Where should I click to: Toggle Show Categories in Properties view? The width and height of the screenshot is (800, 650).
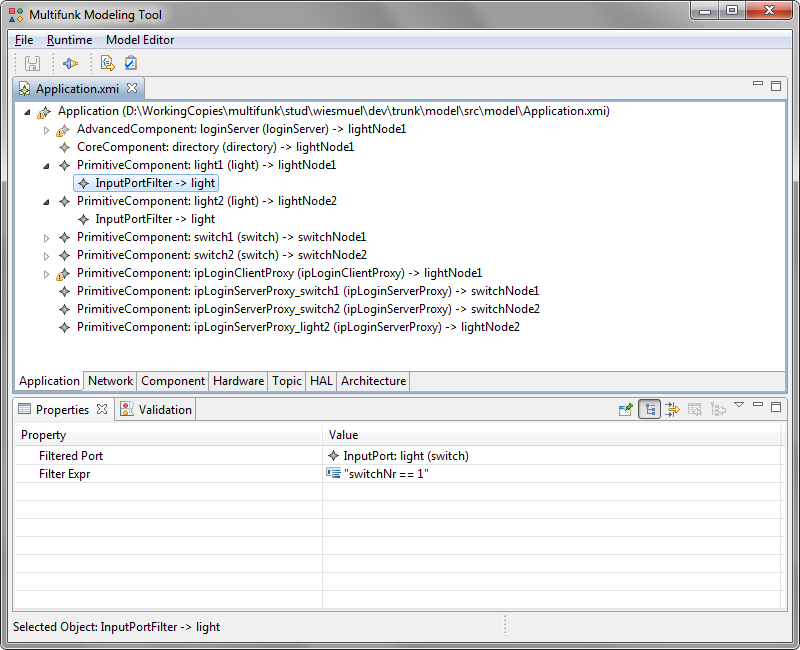[649, 409]
